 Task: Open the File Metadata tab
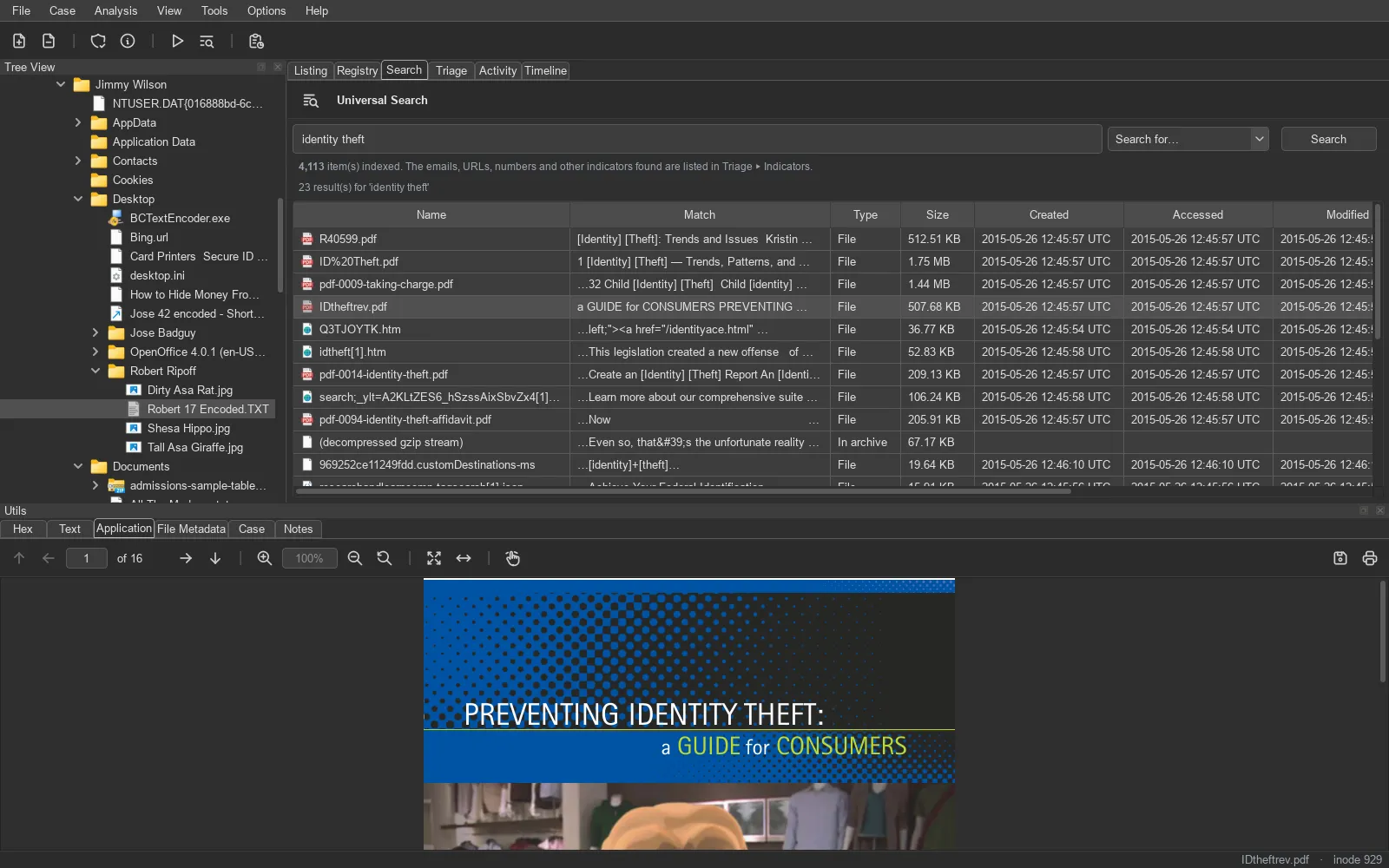click(x=191, y=529)
